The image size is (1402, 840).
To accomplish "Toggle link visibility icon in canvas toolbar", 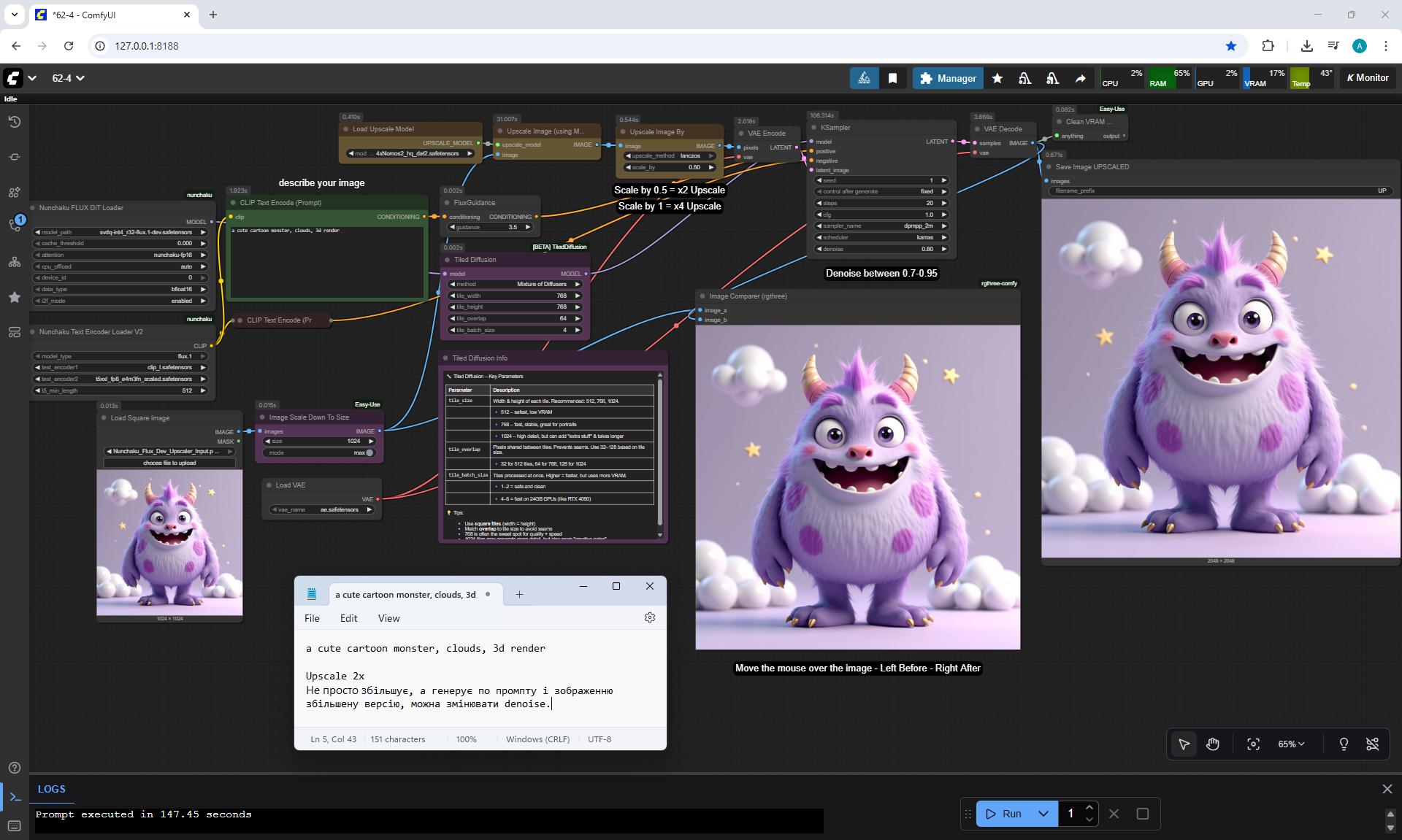I will pyautogui.click(x=1373, y=744).
